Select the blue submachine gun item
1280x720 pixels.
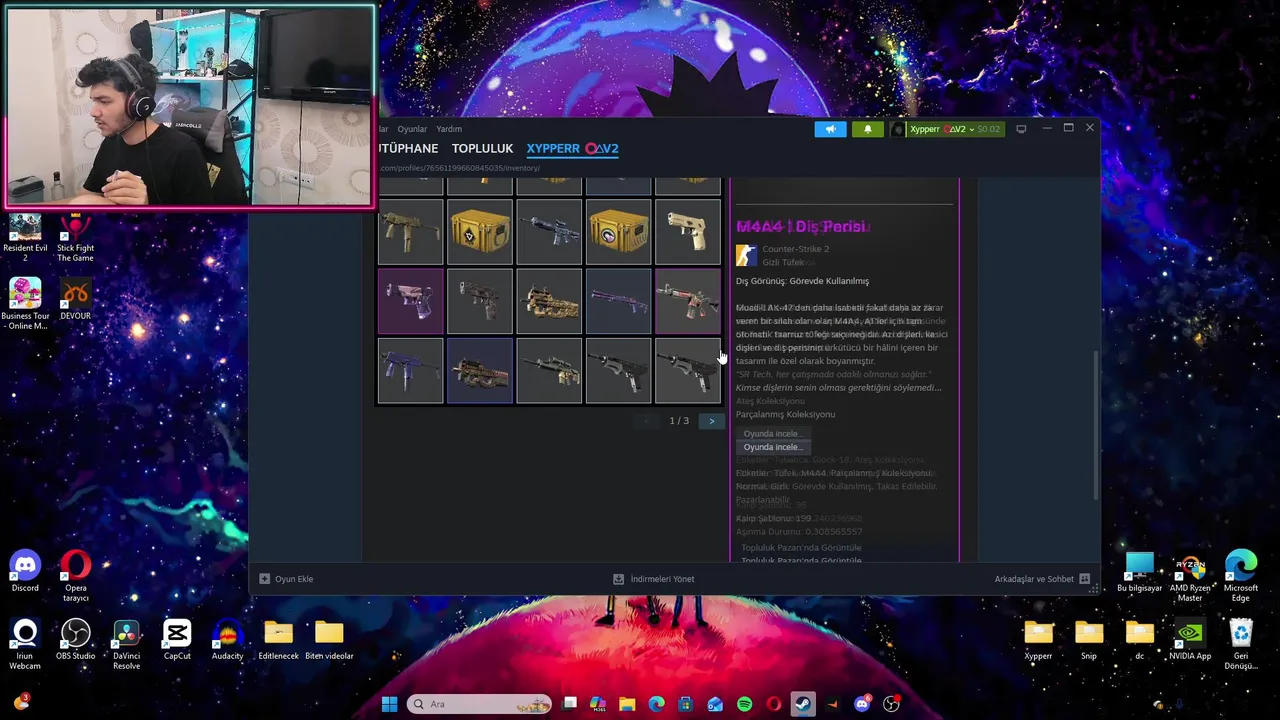click(x=411, y=371)
